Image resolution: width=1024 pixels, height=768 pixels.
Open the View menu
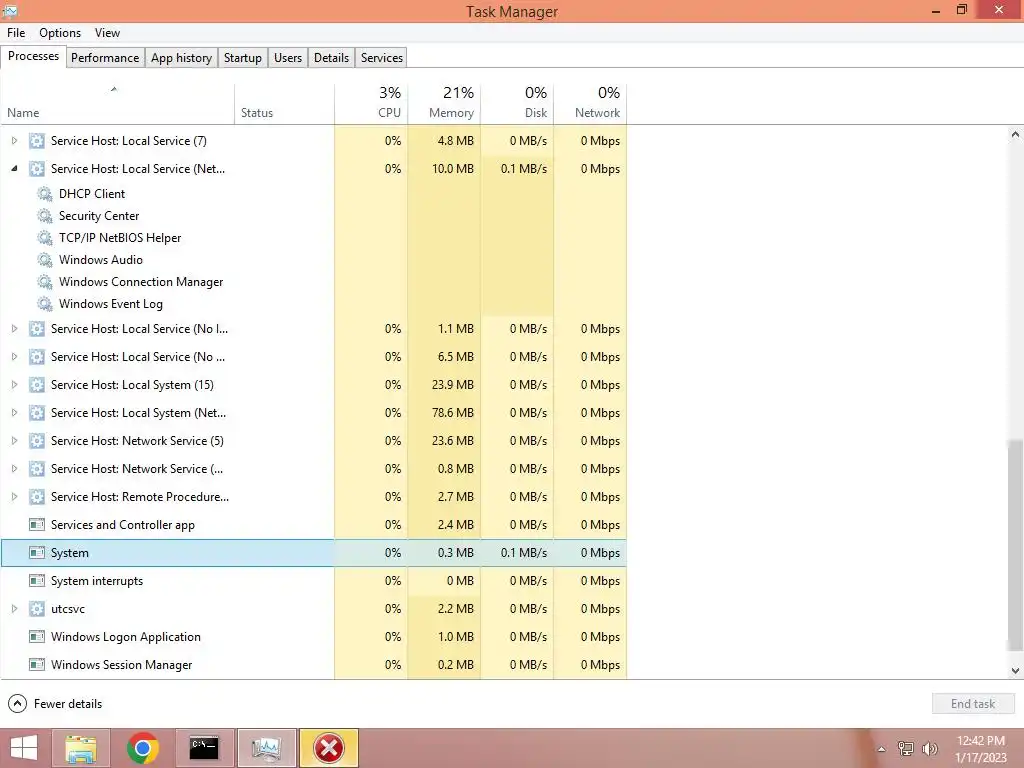107,33
